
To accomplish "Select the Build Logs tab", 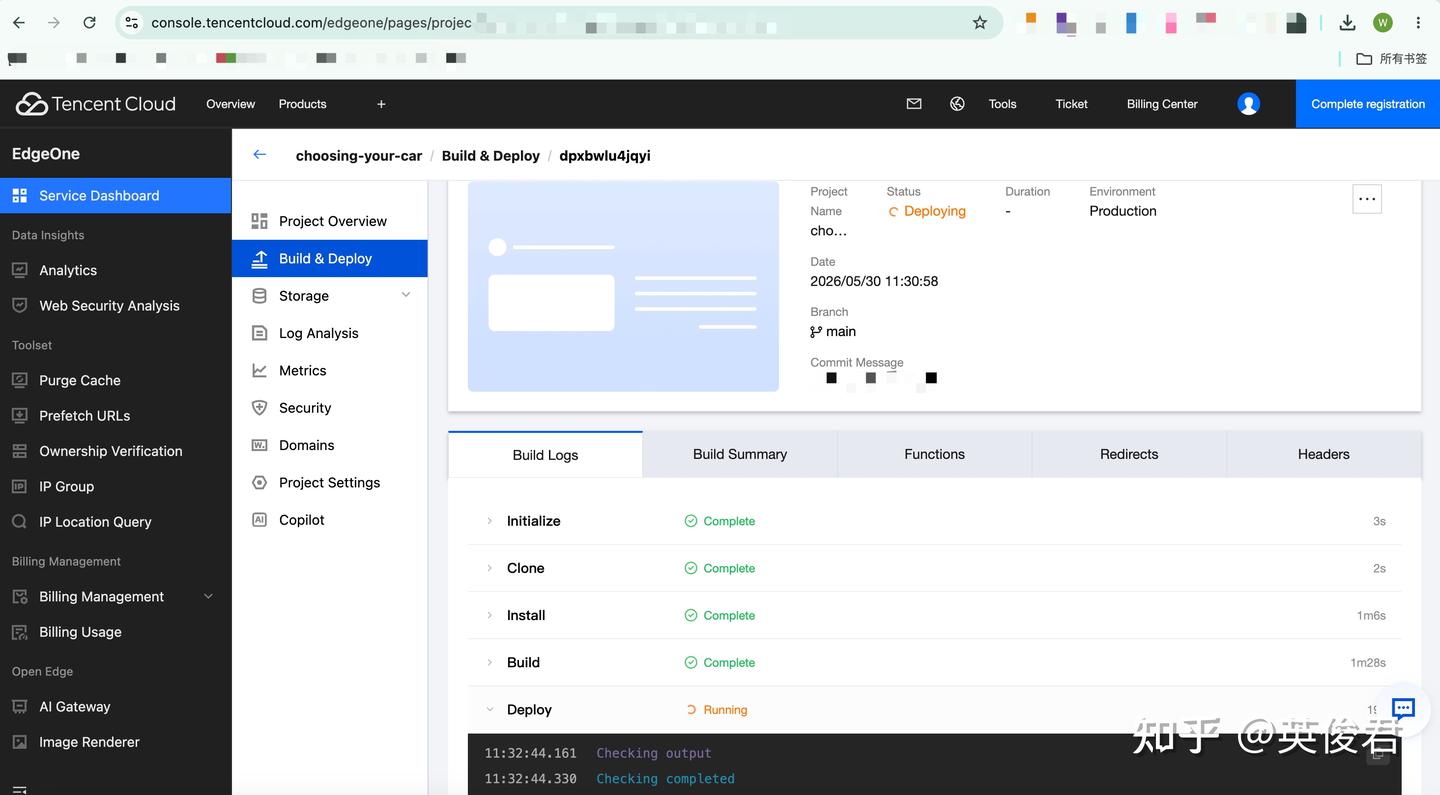I will click(x=545, y=454).
